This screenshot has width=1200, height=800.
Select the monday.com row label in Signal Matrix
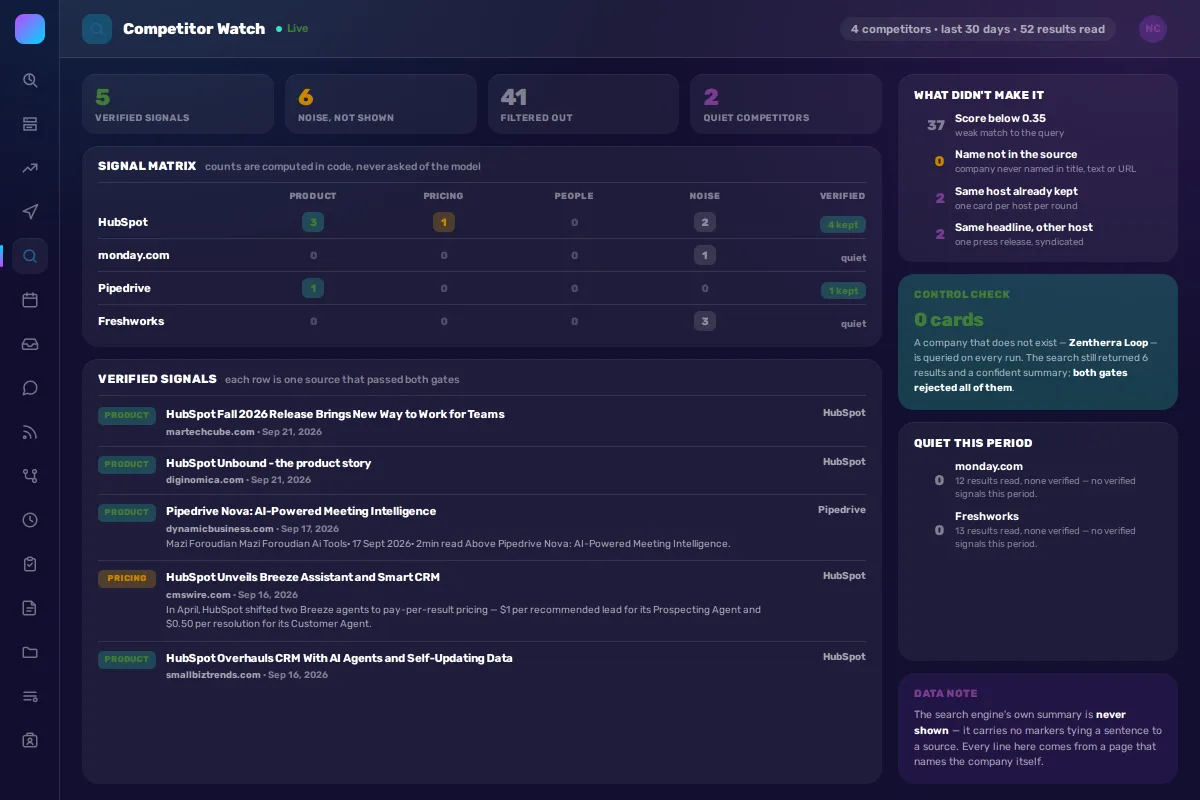click(x=134, y=255)
